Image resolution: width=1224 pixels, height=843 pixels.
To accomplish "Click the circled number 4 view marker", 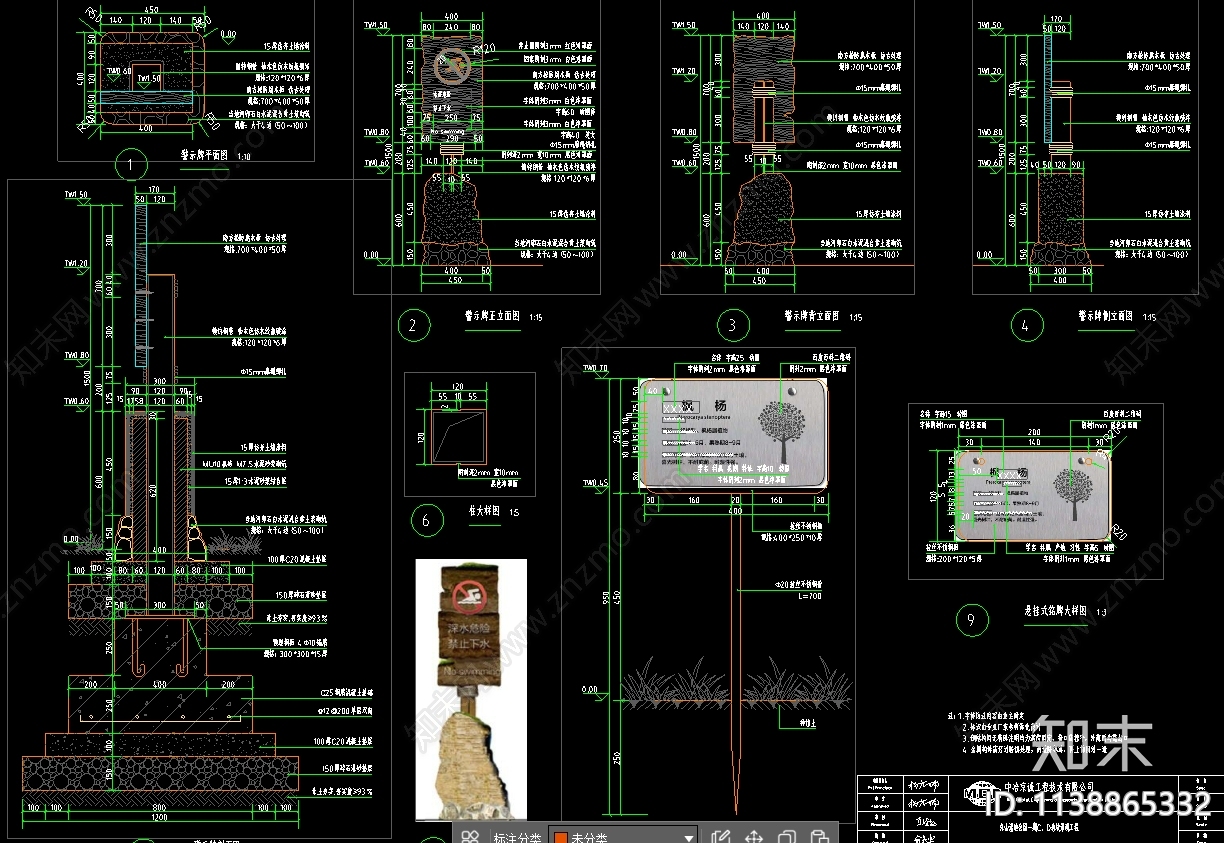I will tap(1025, 324).
